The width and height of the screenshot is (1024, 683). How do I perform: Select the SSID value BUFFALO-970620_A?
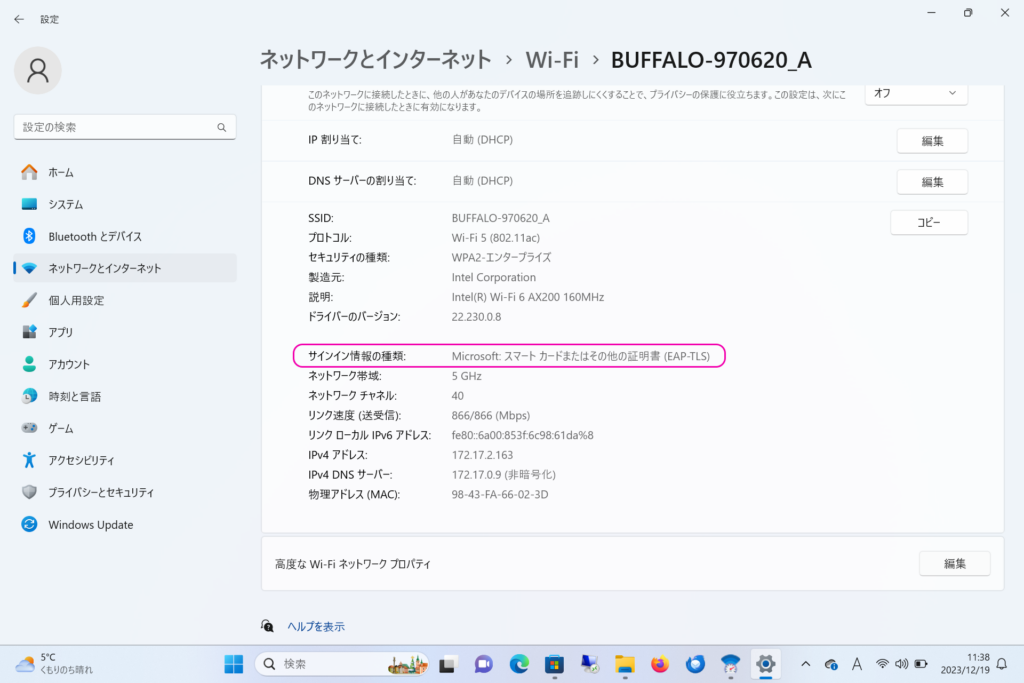(x=500, y=218)
